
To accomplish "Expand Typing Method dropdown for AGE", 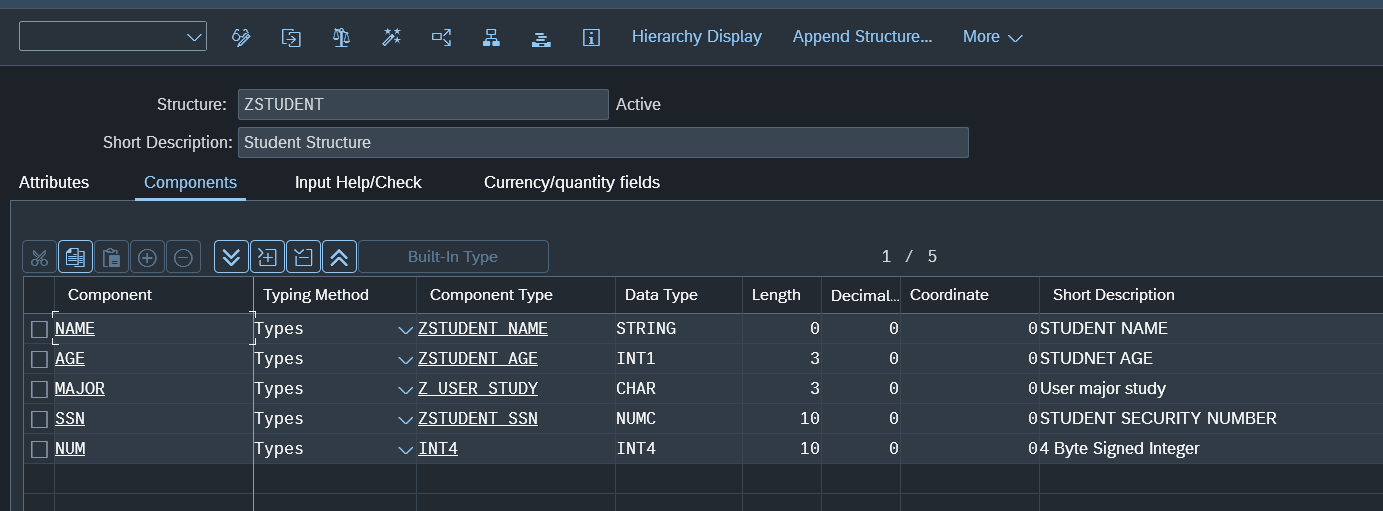I will coord(405,359).
